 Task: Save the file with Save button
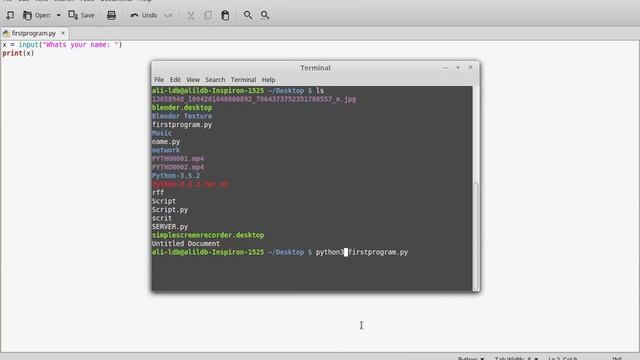[81, 16]
